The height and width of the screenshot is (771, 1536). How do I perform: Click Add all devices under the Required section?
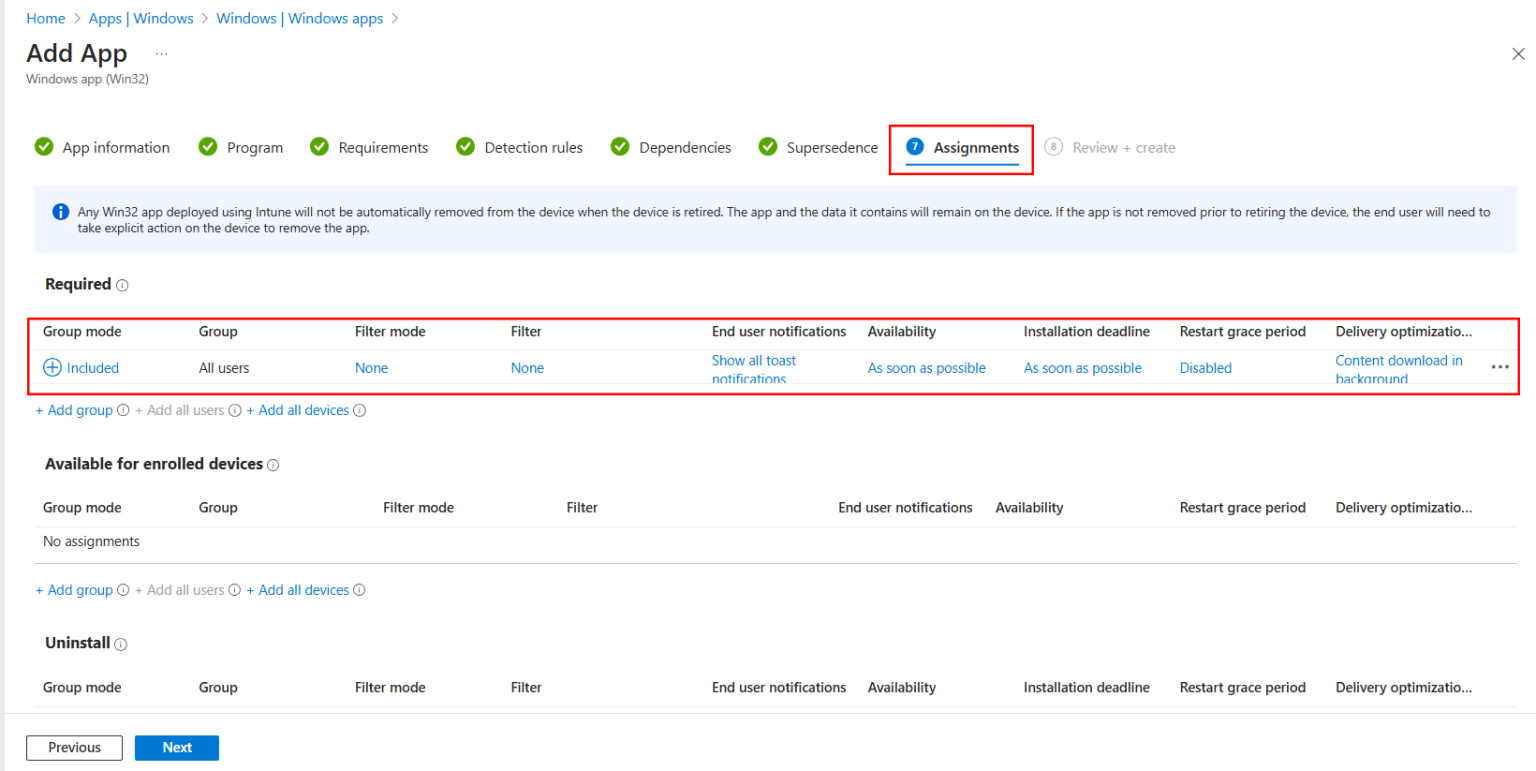299,410
